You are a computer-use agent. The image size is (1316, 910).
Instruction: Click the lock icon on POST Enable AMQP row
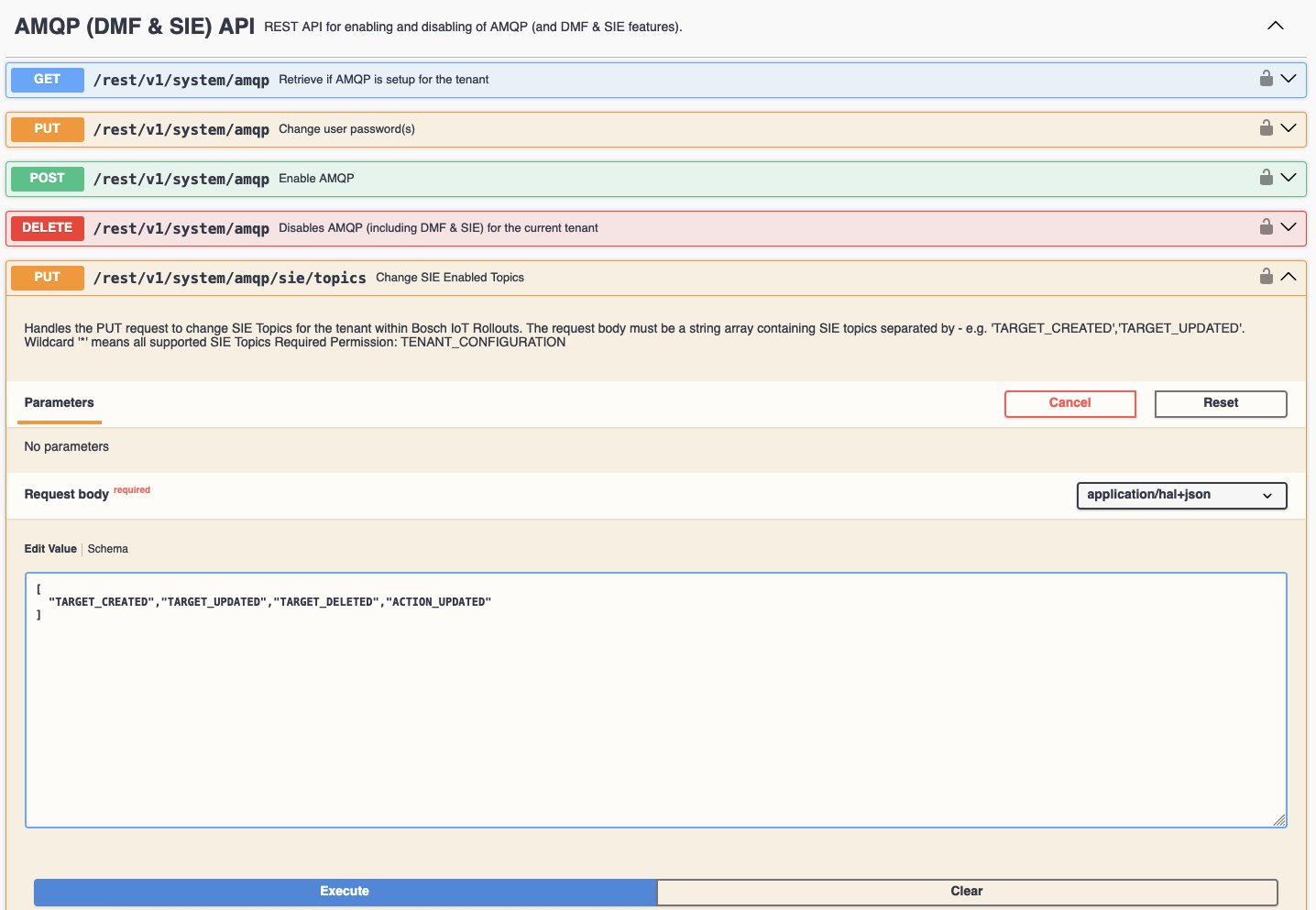[x=1266, y=178]
